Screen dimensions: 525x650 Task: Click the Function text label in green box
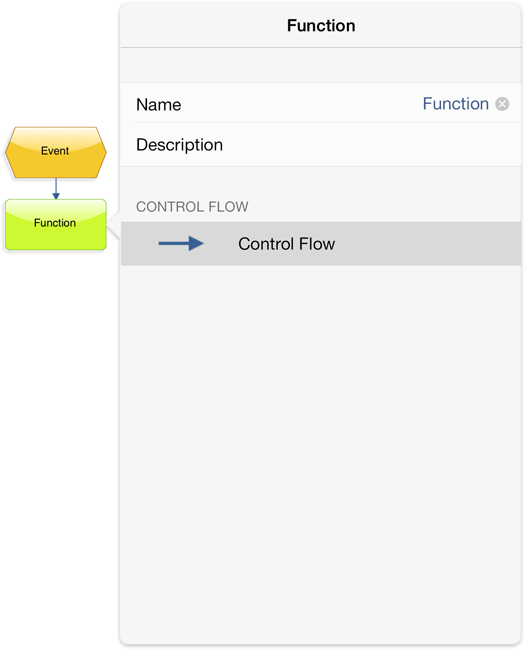(x=55, y=223)
